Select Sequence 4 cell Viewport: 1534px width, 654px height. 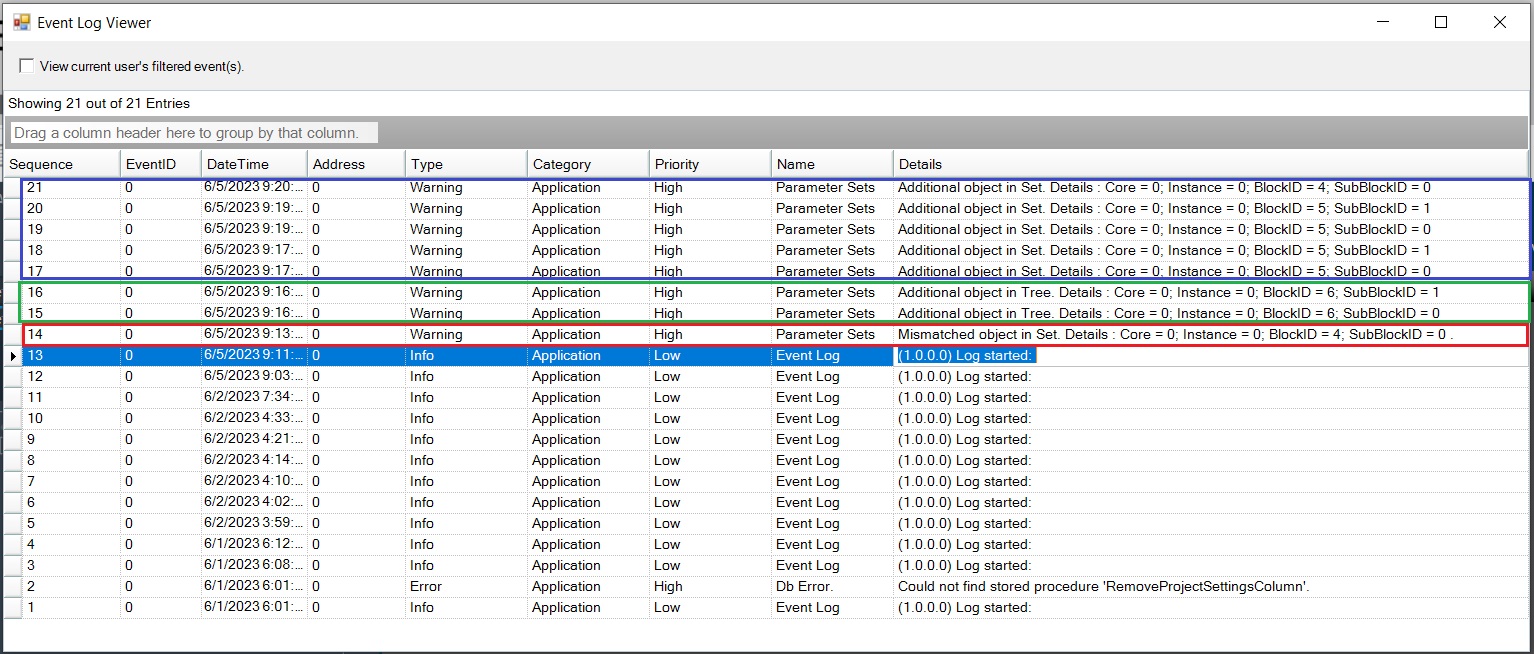coord(71,544)
